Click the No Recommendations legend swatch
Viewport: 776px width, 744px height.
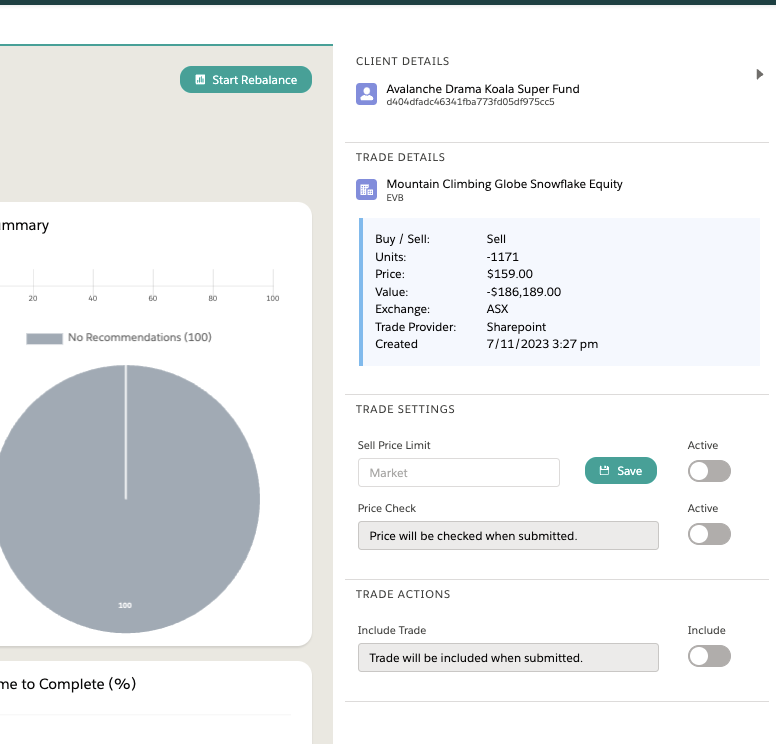44,338
